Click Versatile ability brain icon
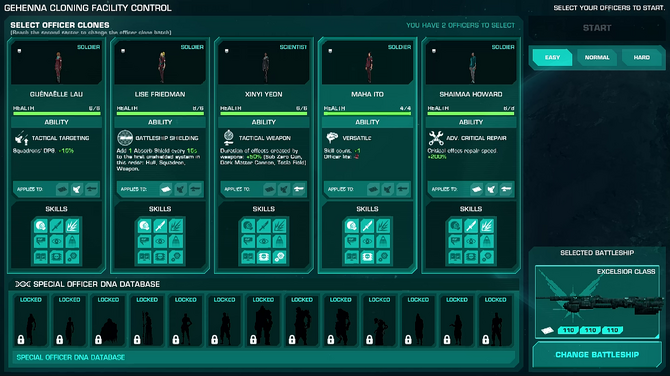The image size is (670, 376). (332, 138)
